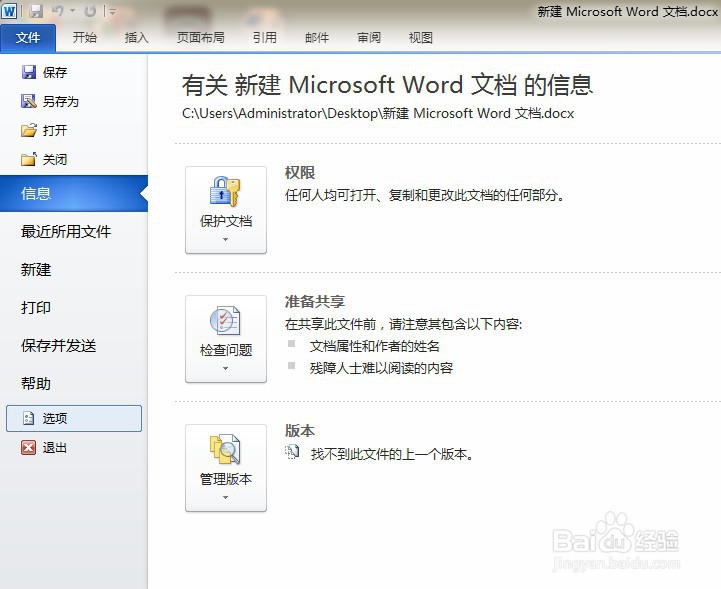
Task: Click the 管理版本 button label
Action: [226, 479]
